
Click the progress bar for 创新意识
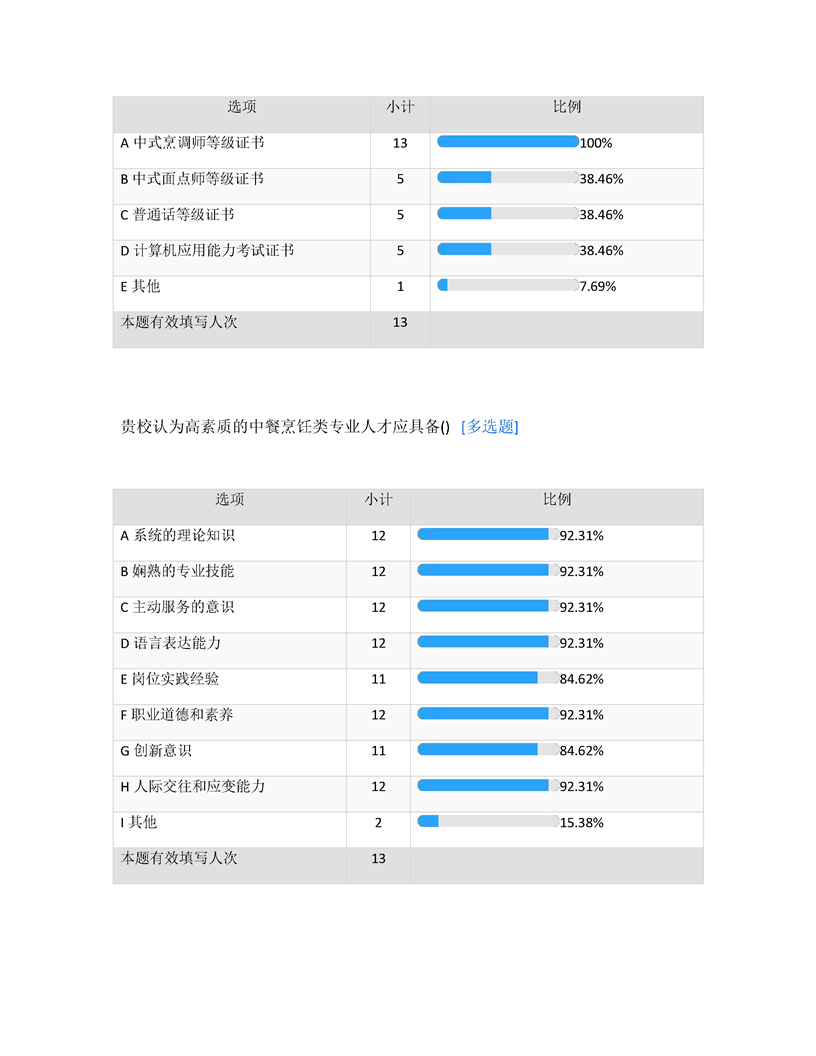(x=488, y=750)
